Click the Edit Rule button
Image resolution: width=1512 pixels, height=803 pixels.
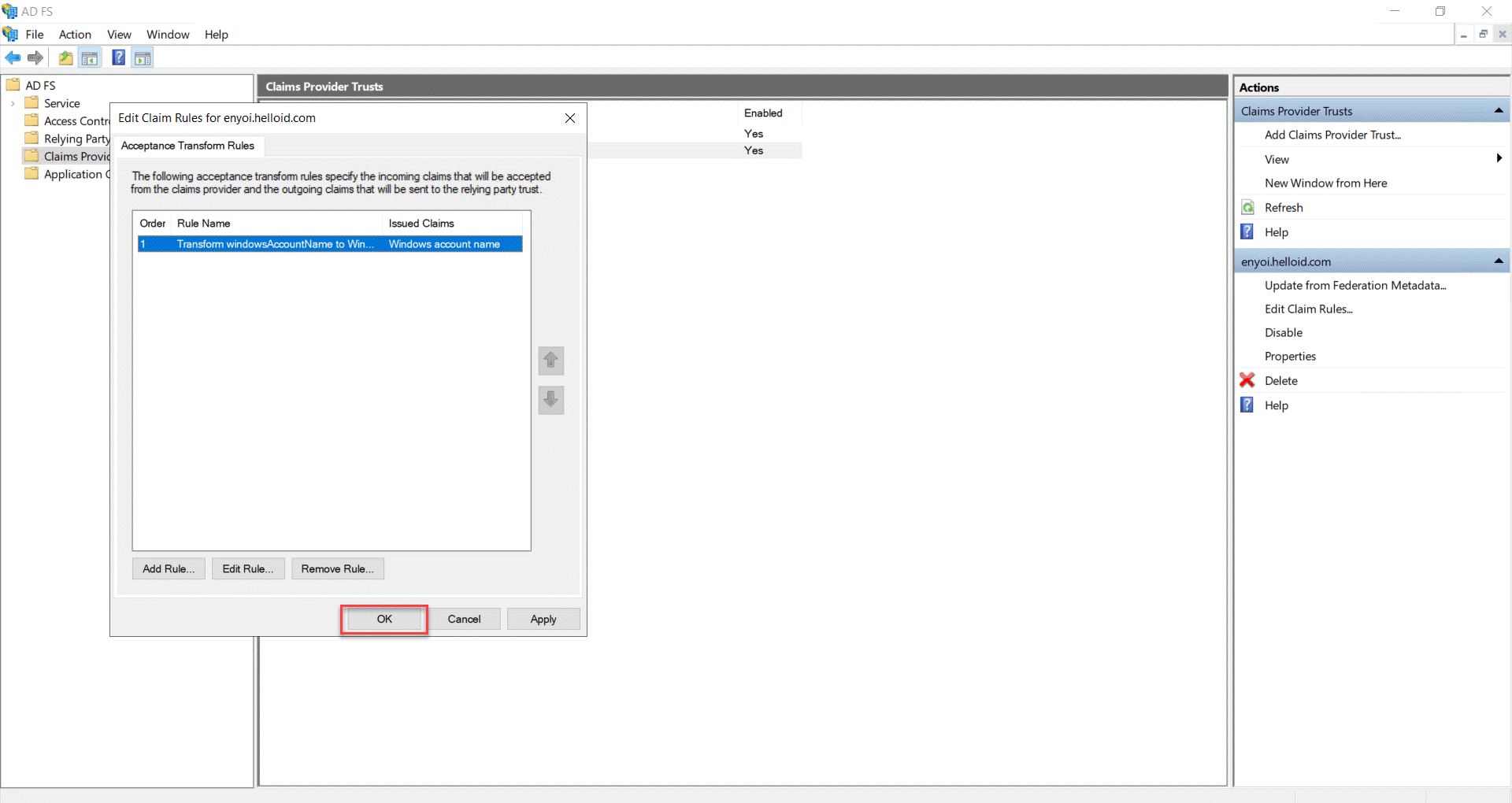(x=248, y=568)
